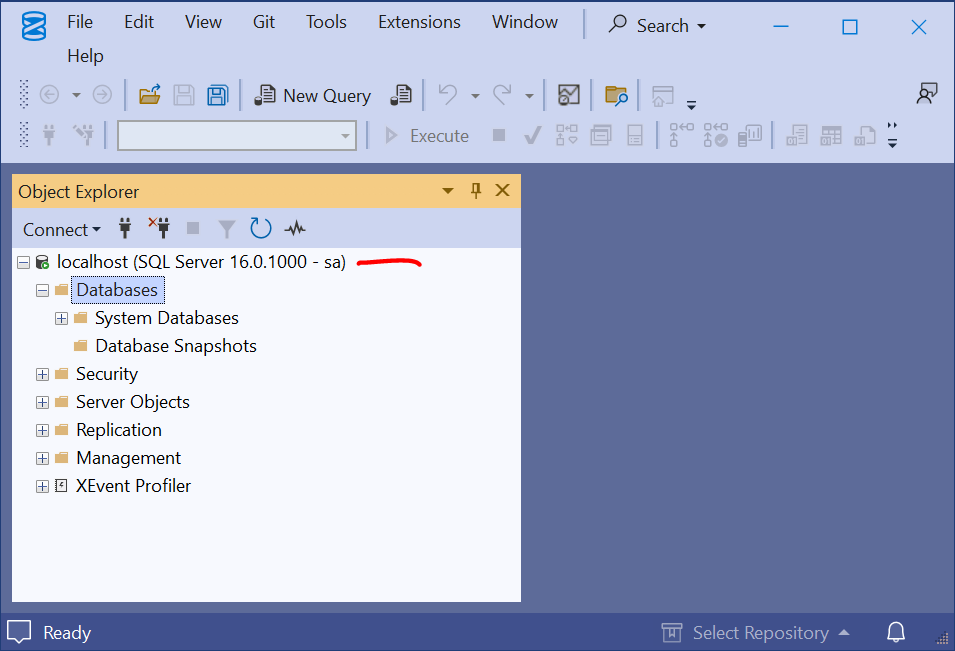Click the Save All disks icon

217,96
